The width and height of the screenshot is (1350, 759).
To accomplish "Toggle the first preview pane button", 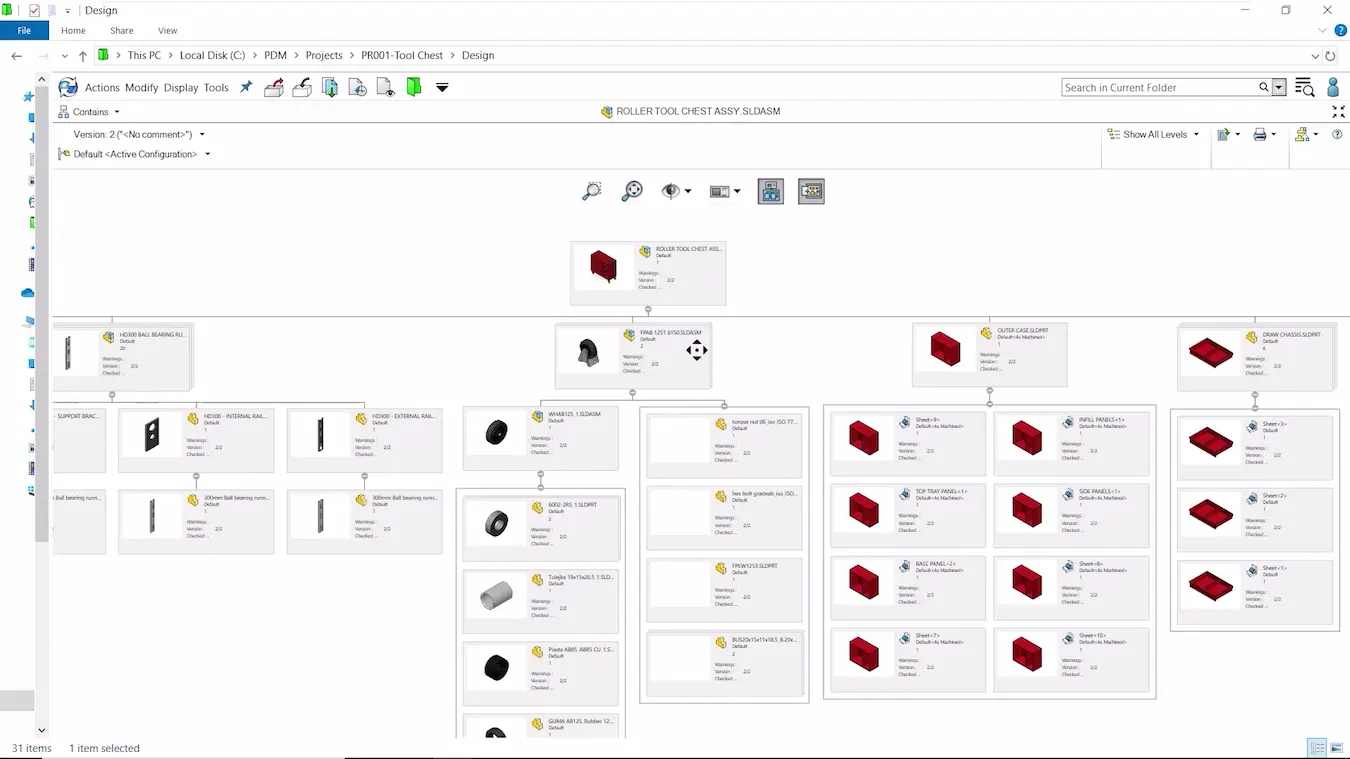I will coord(770,190).
